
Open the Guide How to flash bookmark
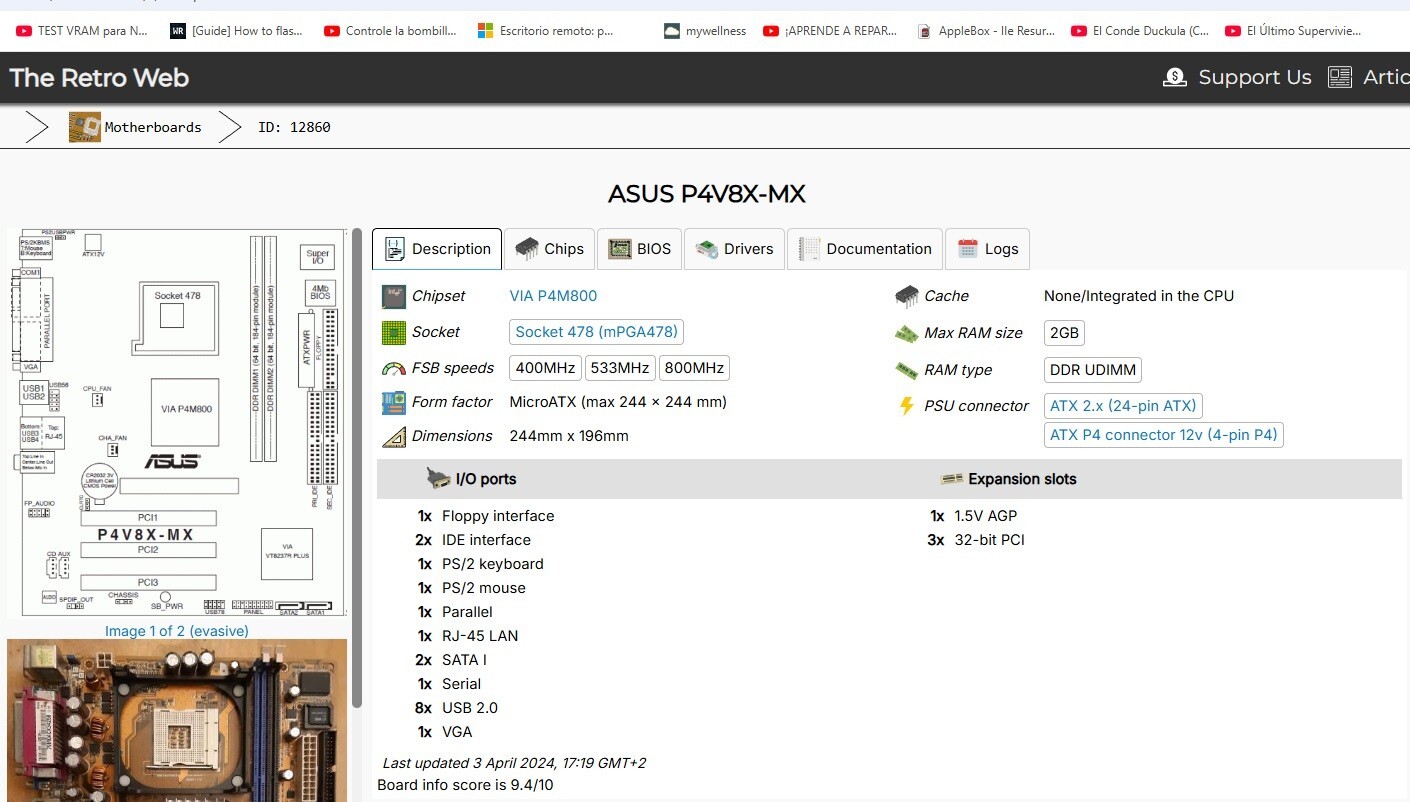pyautogui.click(x=237, y=31)
